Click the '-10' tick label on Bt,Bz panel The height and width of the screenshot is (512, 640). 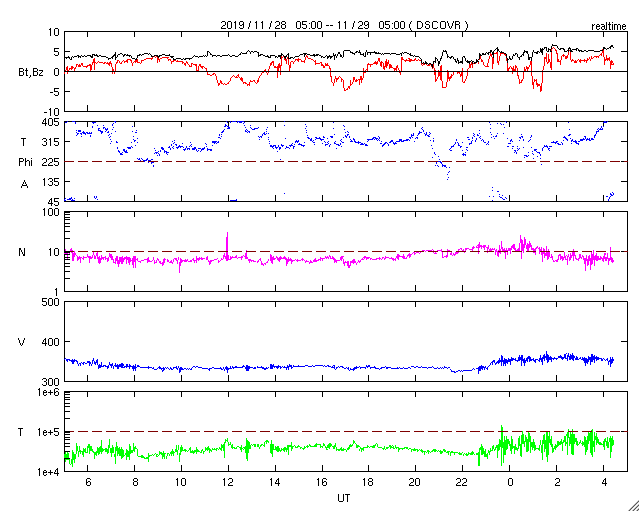click(53, 112)
